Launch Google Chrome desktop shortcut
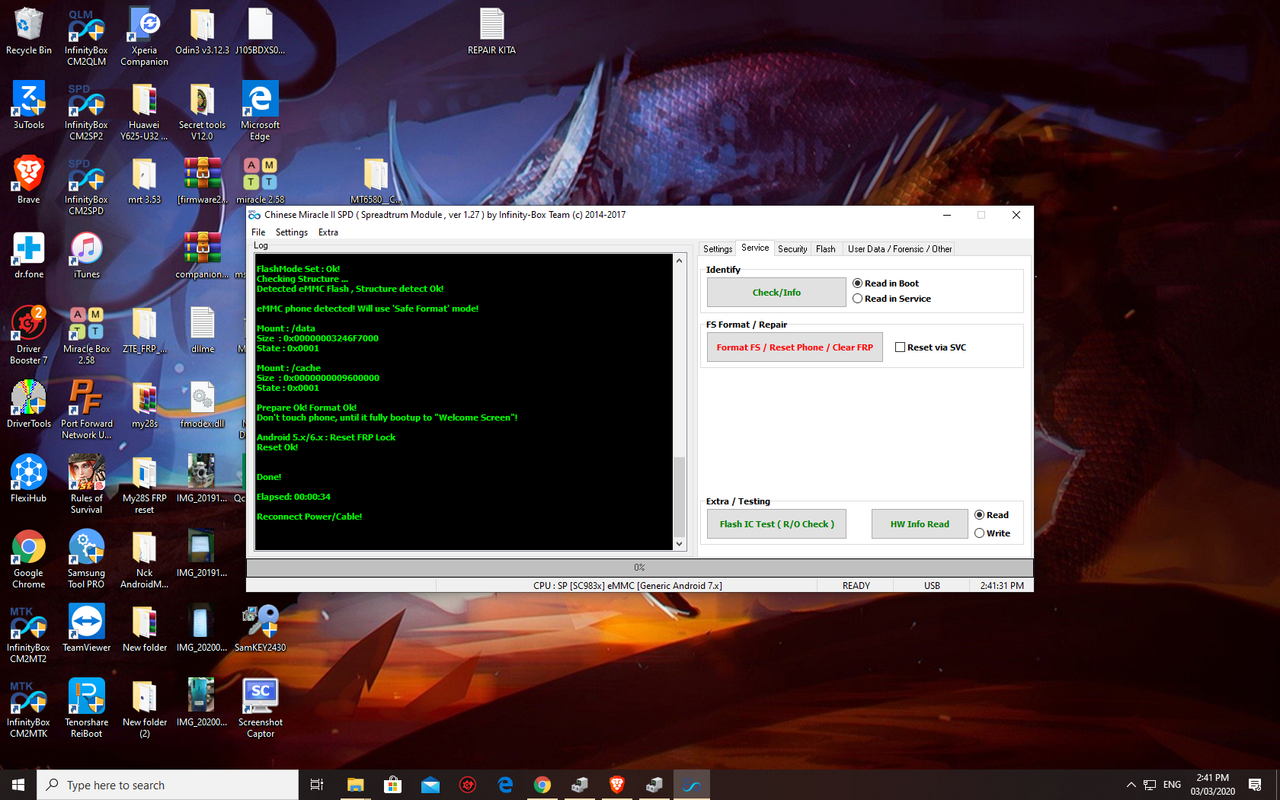Viewport: 1280px width, 800px height. point(29,559)
